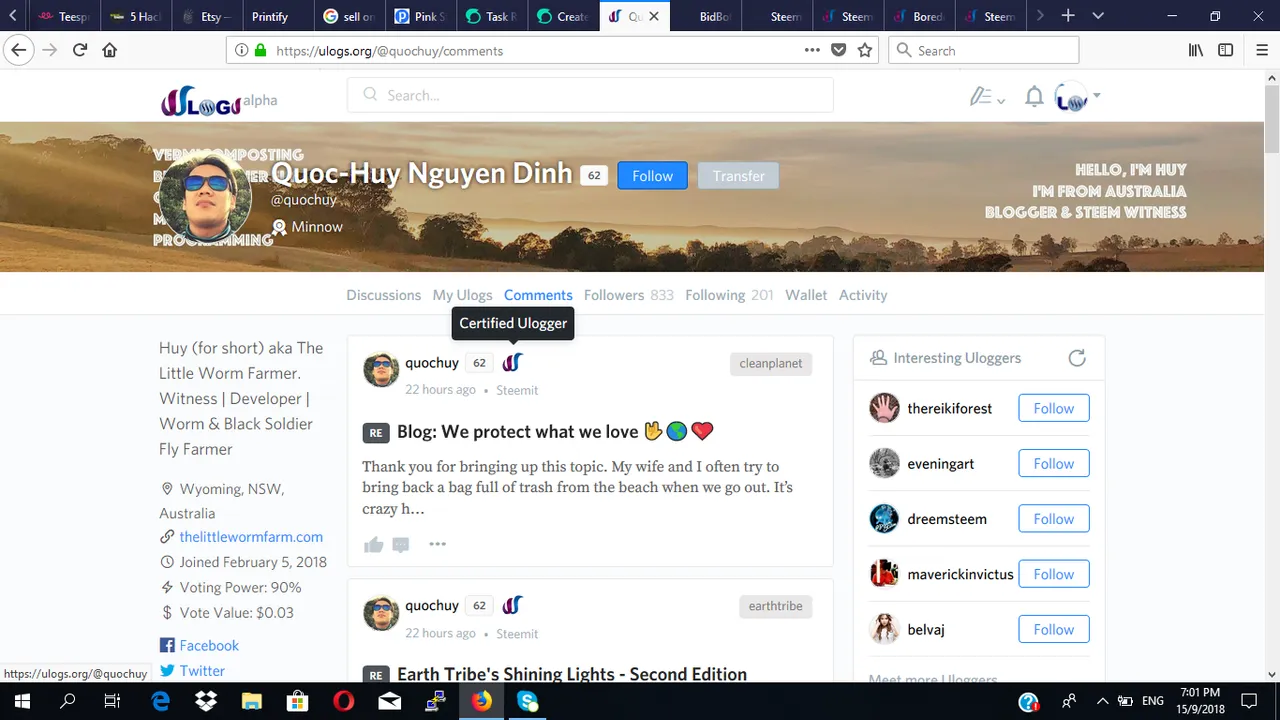Click the Transfer button

point(738,176)
